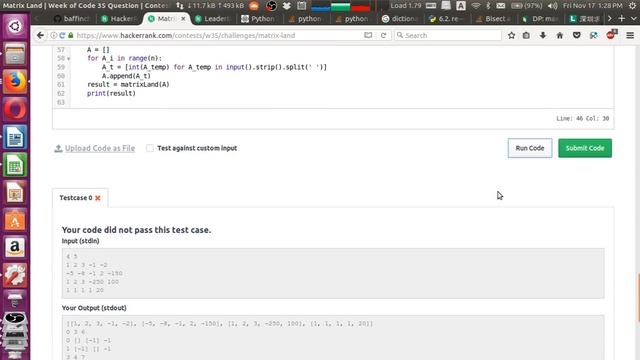The width and height of the screenshot is (640, 360).
Task: List all tabs dropdown arrow
Action: coord(633,19)
